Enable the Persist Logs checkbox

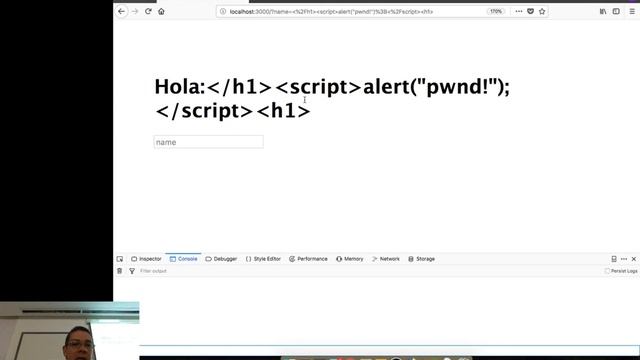point(607,271)
